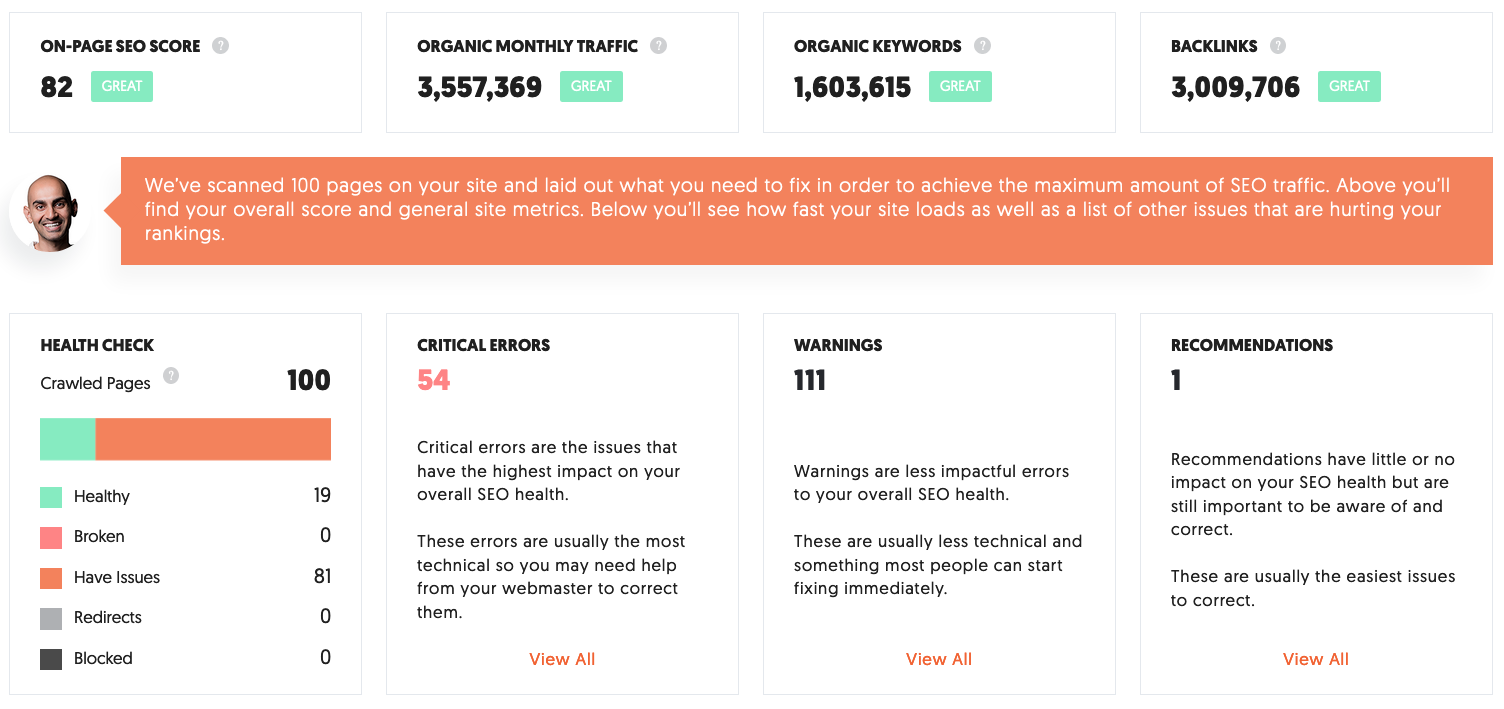Select the GREAT badge next to Organic Keywords
1504x709 pixels.
tap(960, 86)
